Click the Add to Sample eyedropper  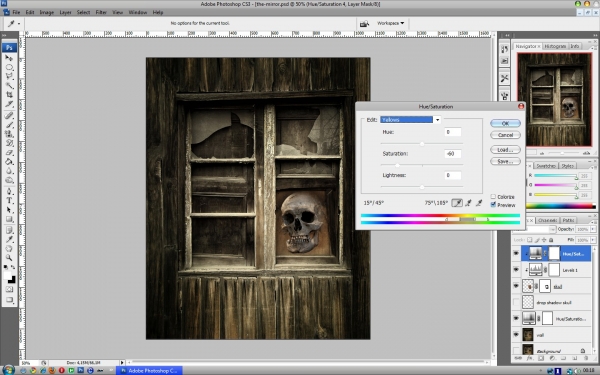(x=468, y=203)
